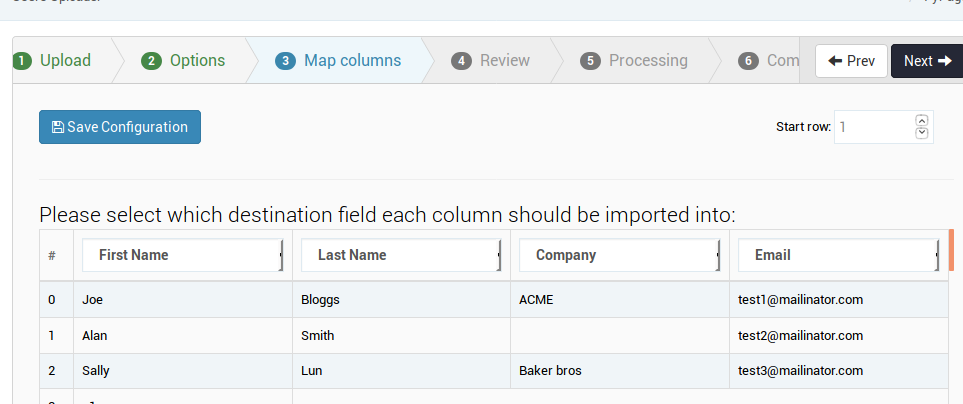
Task: Click the # column header
Action: point(57,255)
